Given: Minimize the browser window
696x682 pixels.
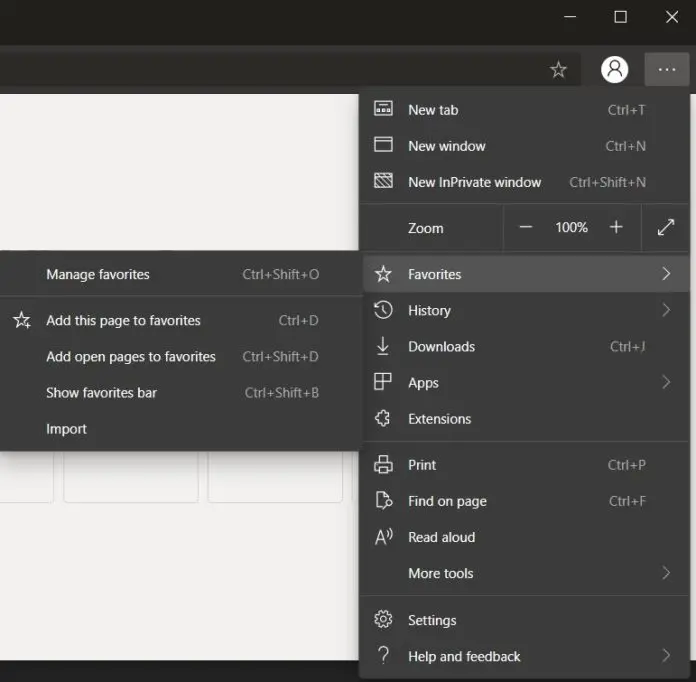Looking at the screenshot, I should click(x=570, y=17).
